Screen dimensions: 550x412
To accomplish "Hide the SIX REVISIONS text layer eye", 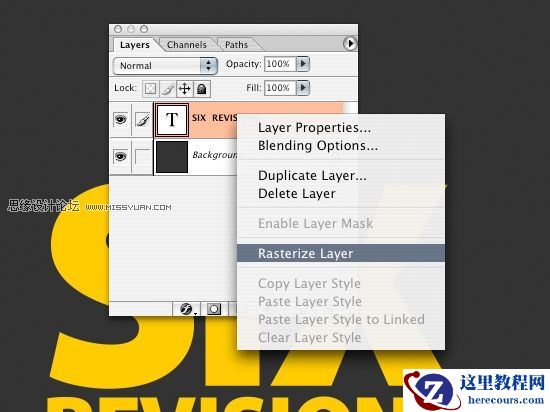I will coord(120,120).
